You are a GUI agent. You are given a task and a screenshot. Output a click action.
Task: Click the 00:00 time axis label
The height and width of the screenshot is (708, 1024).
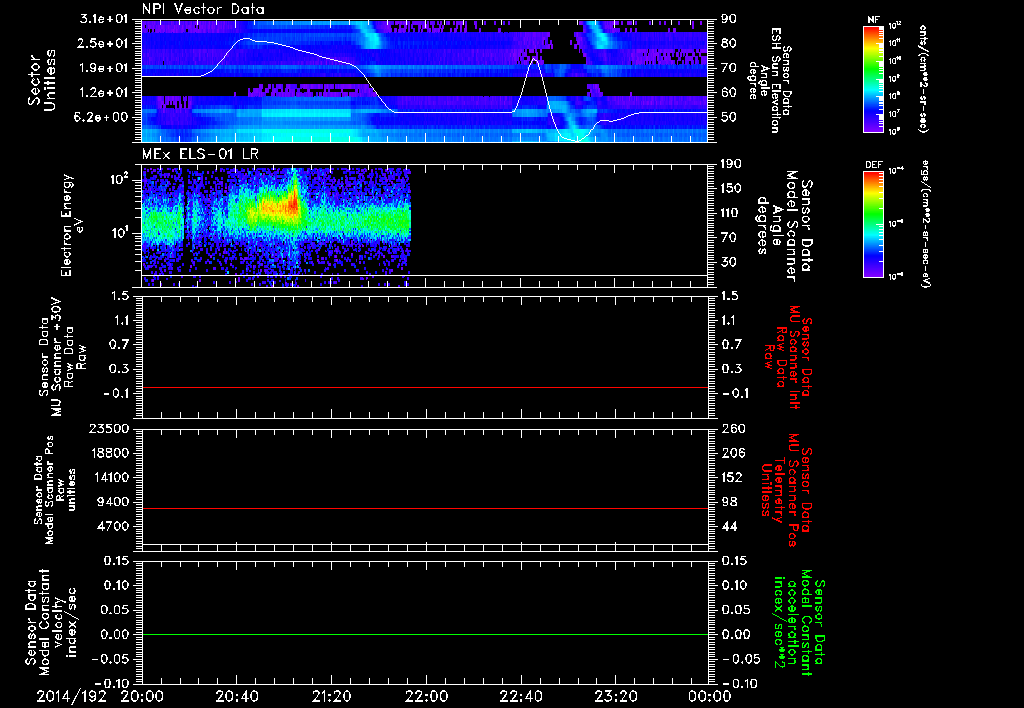tap(709, 696)
